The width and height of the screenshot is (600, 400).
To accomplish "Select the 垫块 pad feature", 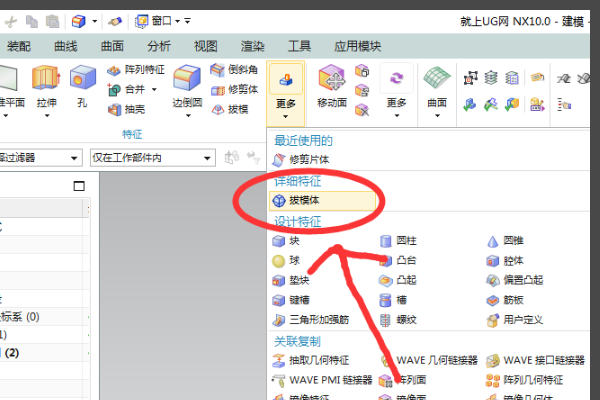I will (x=291, y=281).
